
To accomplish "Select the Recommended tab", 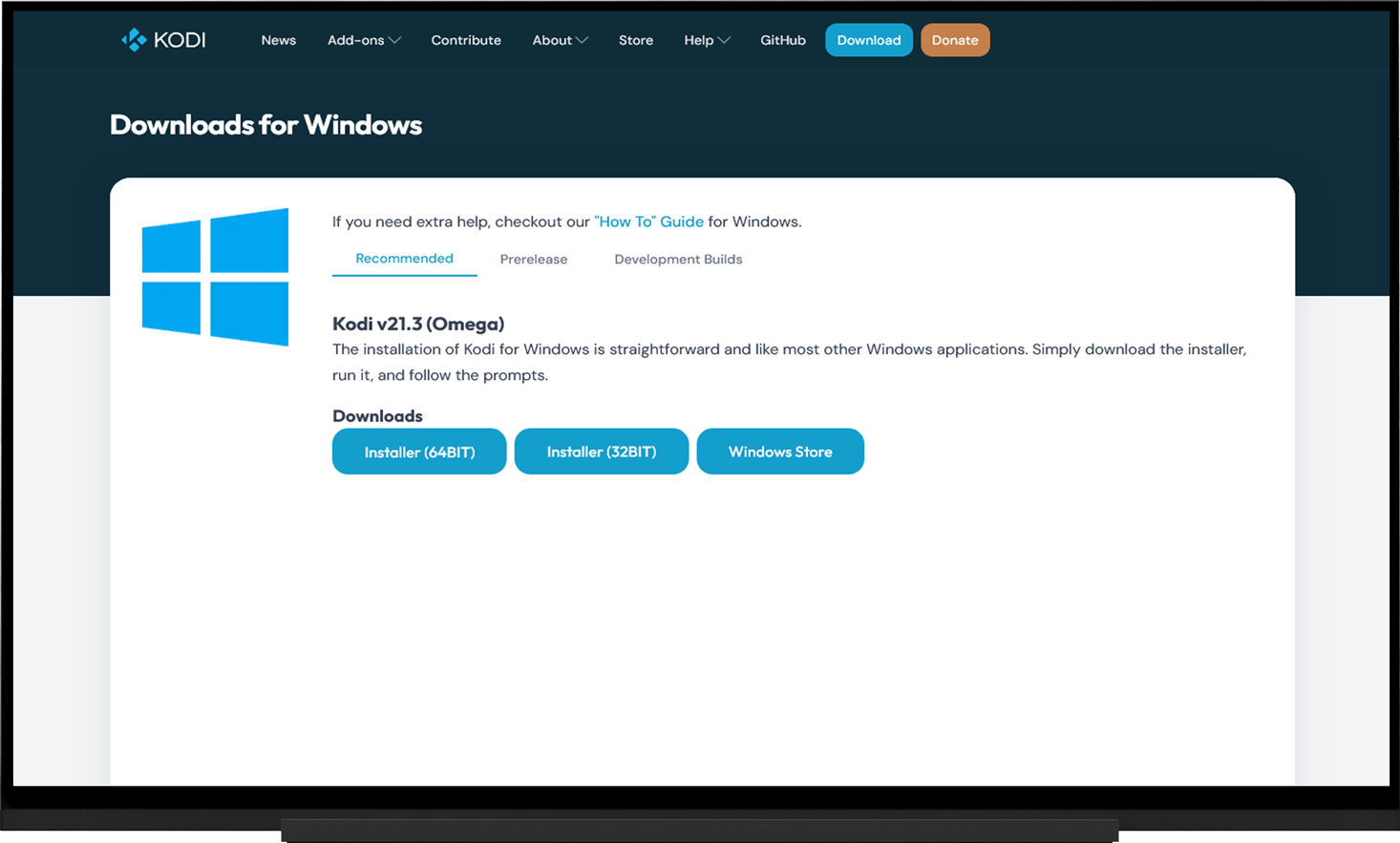I will [405, 259].
